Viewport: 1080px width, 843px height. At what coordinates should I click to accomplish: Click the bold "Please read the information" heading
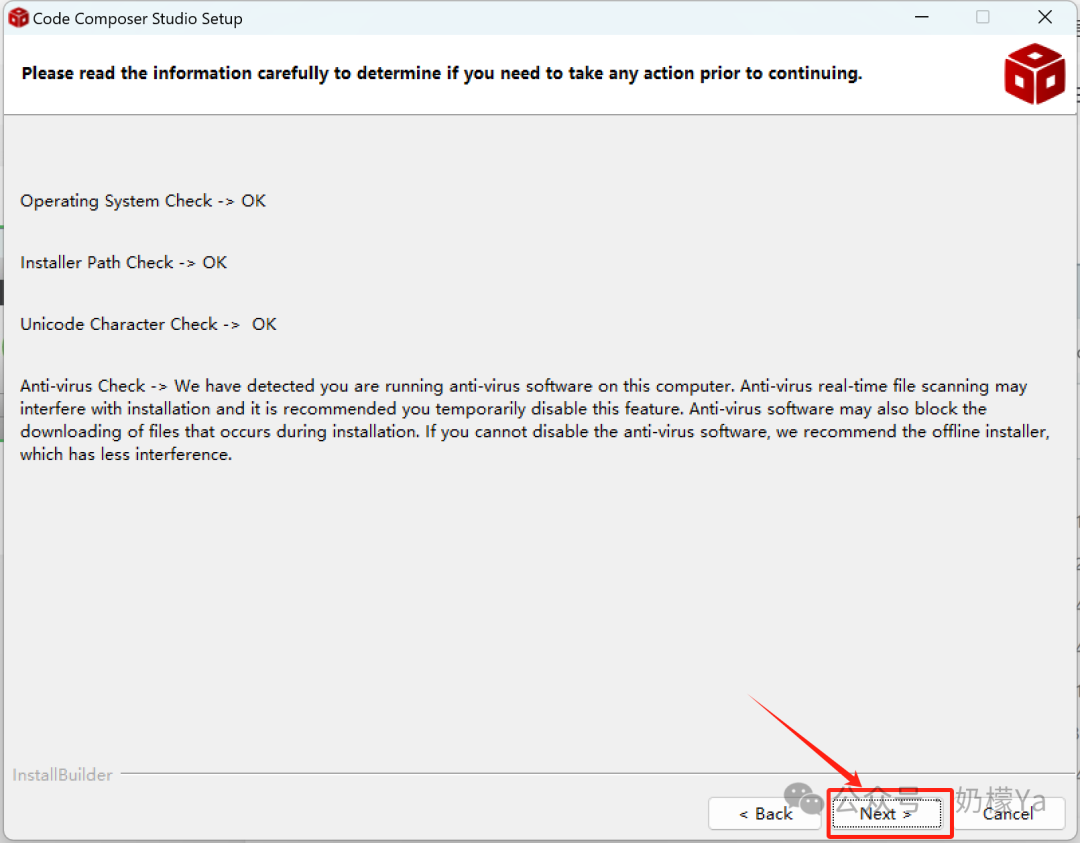pyautogui.click(x=442, y=73)
